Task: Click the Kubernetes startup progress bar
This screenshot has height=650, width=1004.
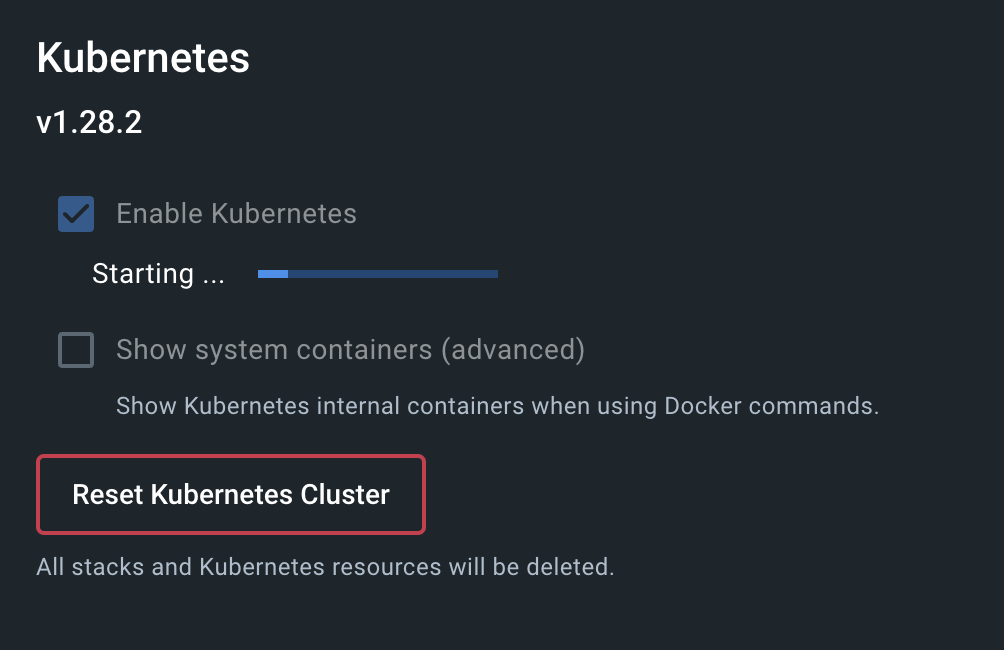Action: point(377,273)
